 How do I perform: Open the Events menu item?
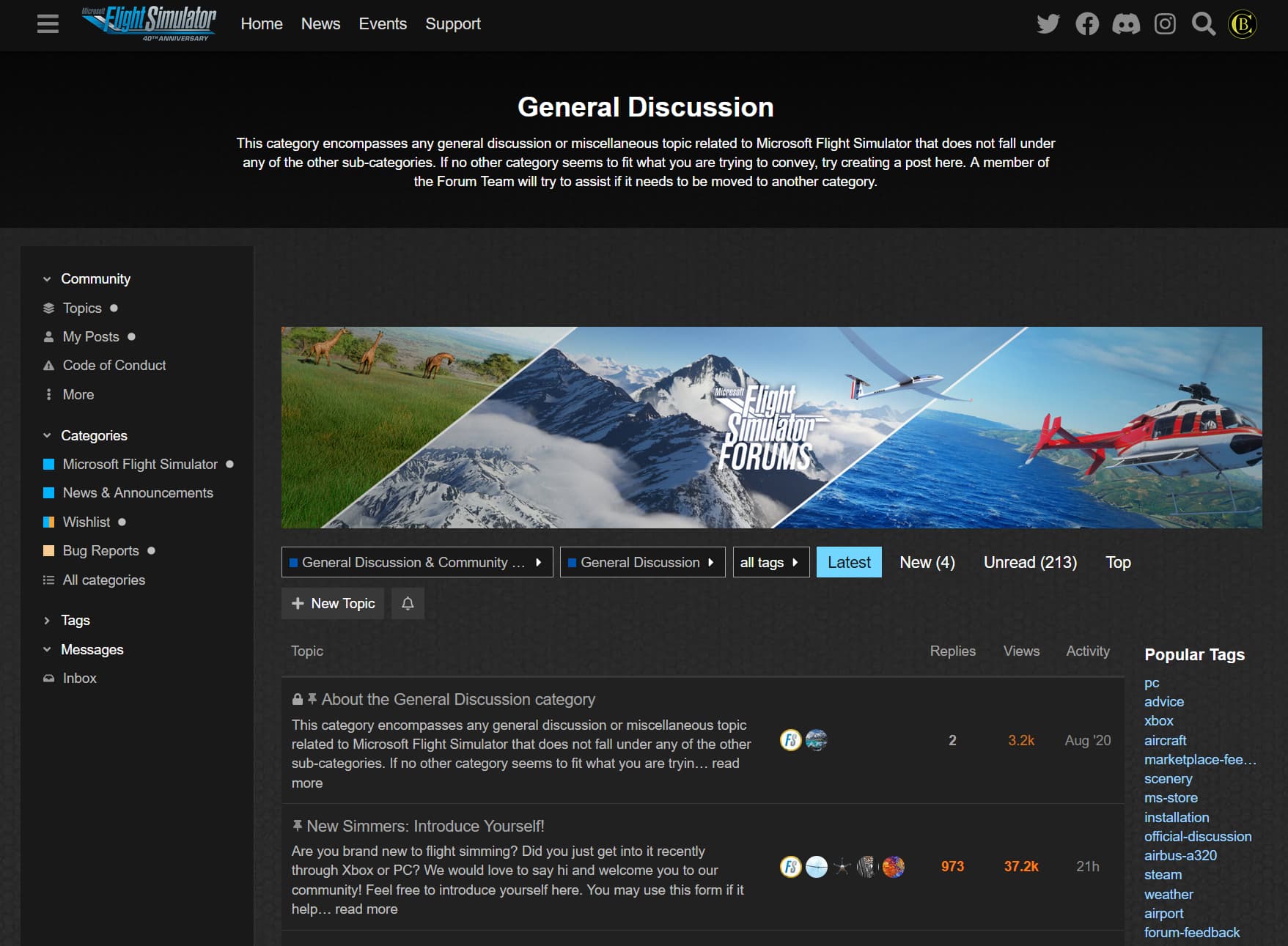[x=383, y=23]
